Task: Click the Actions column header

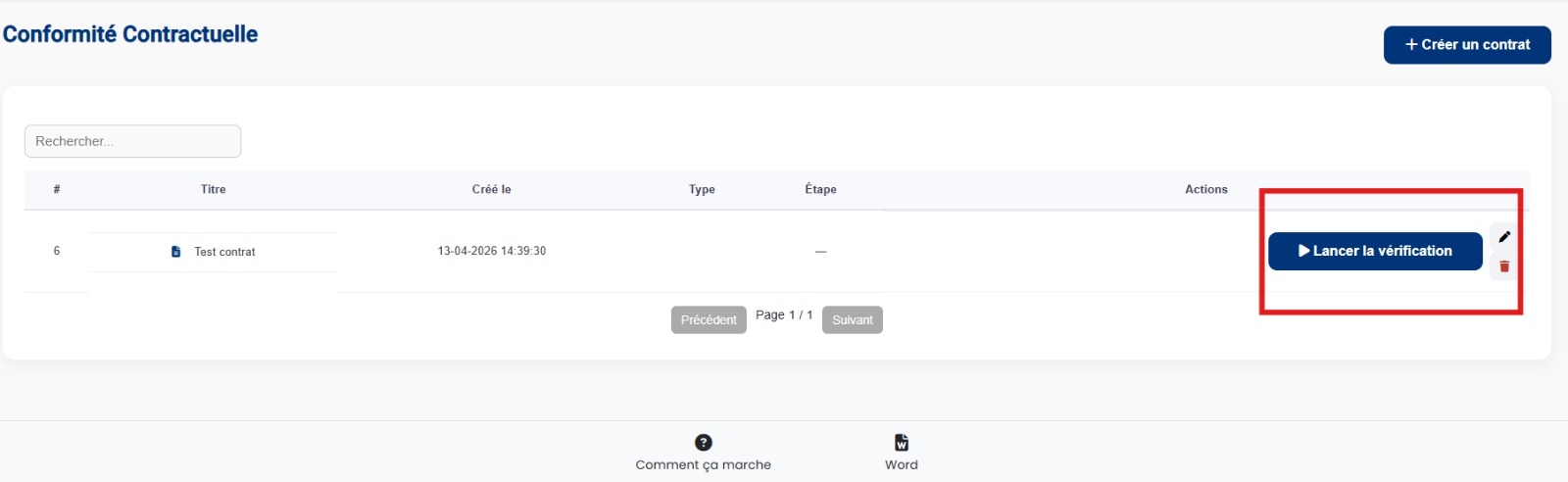Action: (1206, 190)
